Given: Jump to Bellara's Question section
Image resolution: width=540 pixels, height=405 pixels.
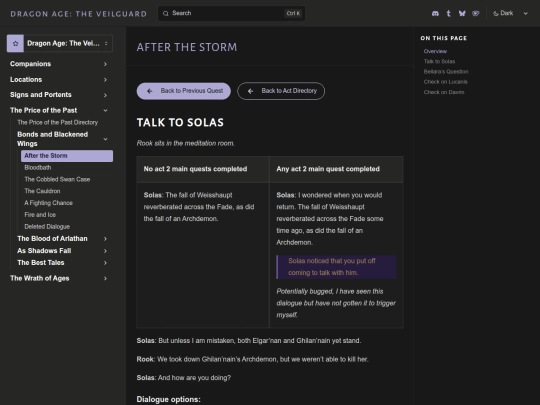Looking at the screenshot, I should coord(446,72).
